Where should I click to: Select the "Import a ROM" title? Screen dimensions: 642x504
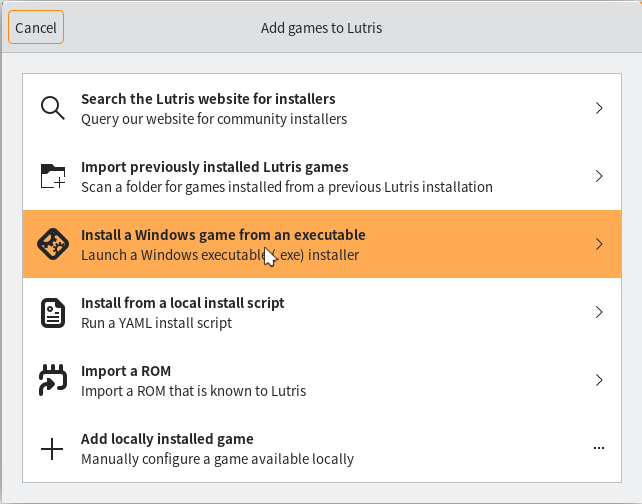126,371
